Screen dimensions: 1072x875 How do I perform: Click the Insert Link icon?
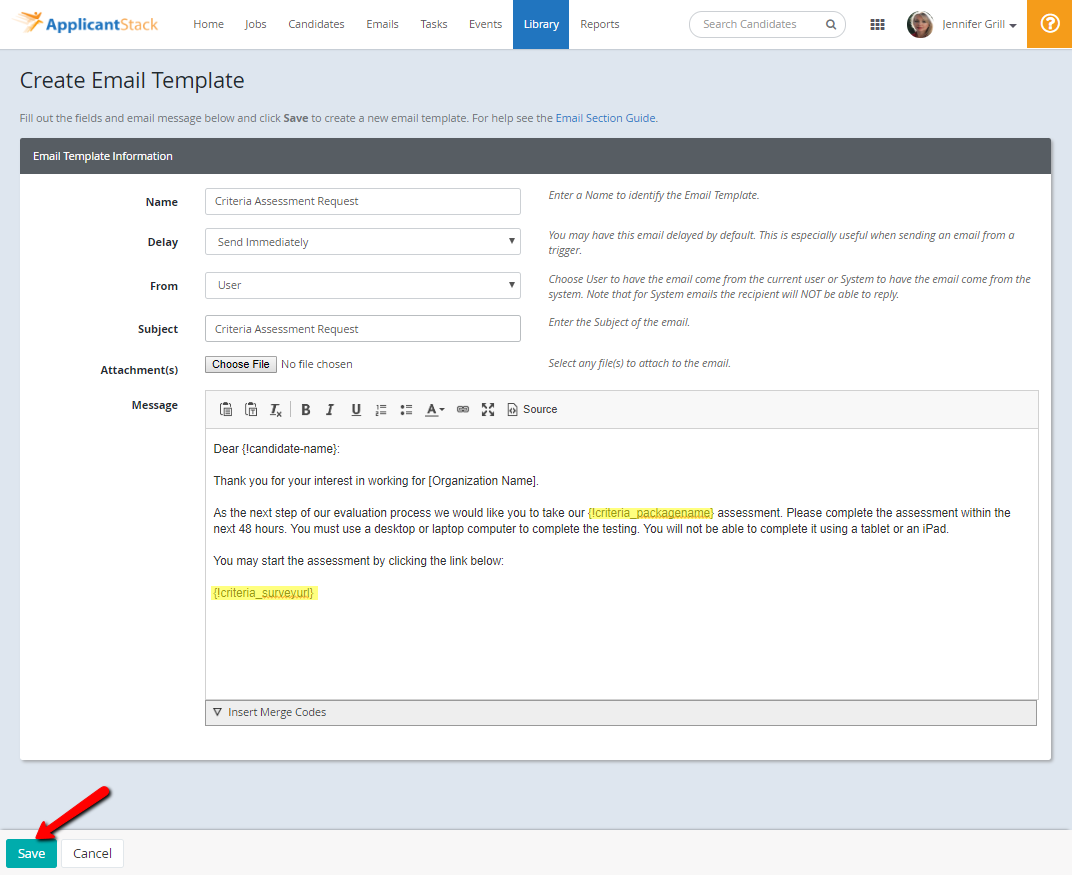(462, 409)
